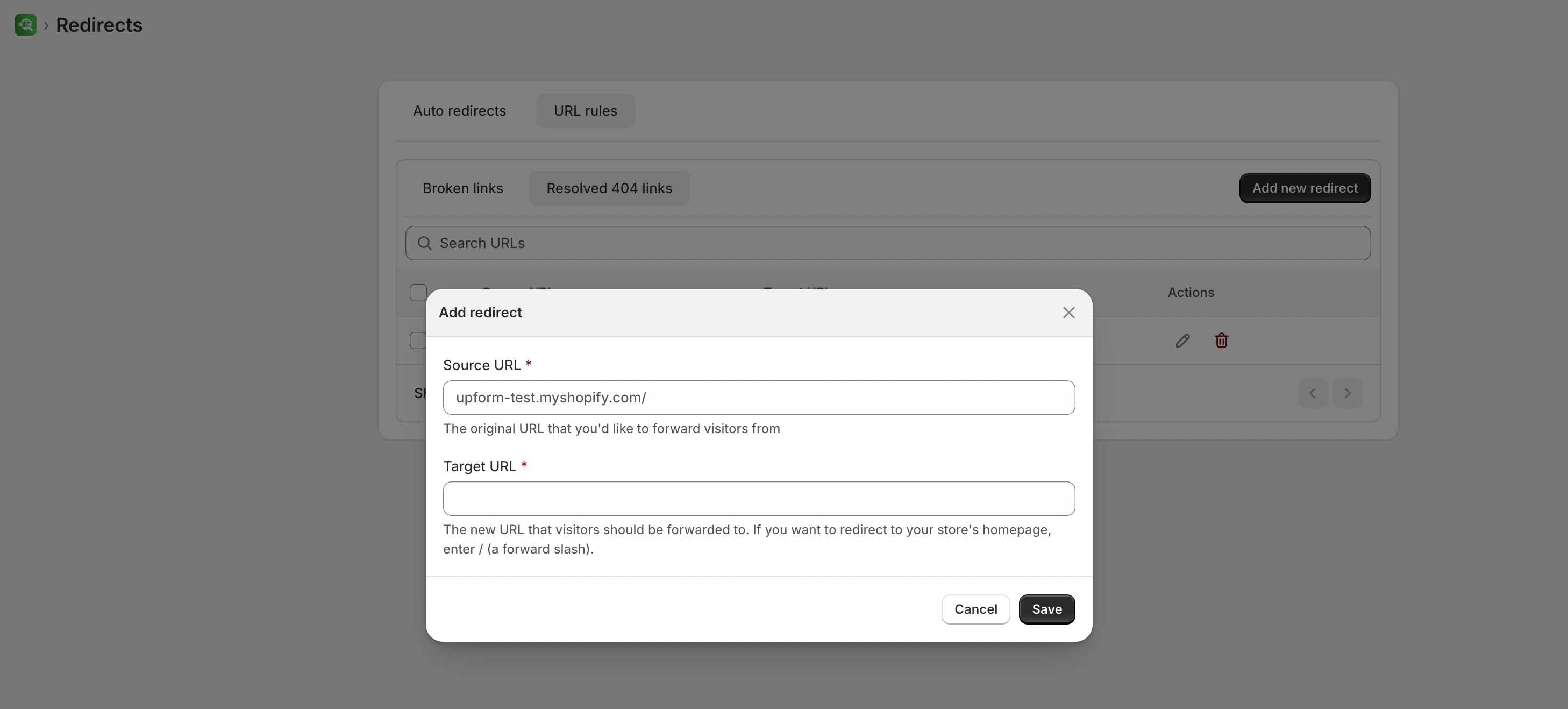The width and height of the screenshot is (1568, 709).
Task: Click the Redirects page title
Action: 99,25
